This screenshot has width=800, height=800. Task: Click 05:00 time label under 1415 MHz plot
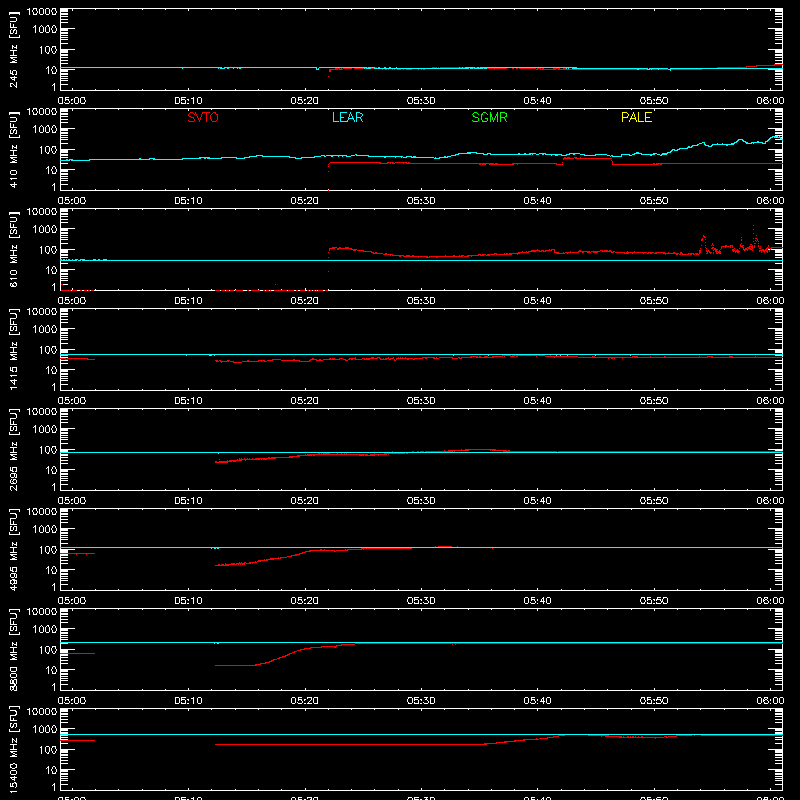[x=71, y=401]
